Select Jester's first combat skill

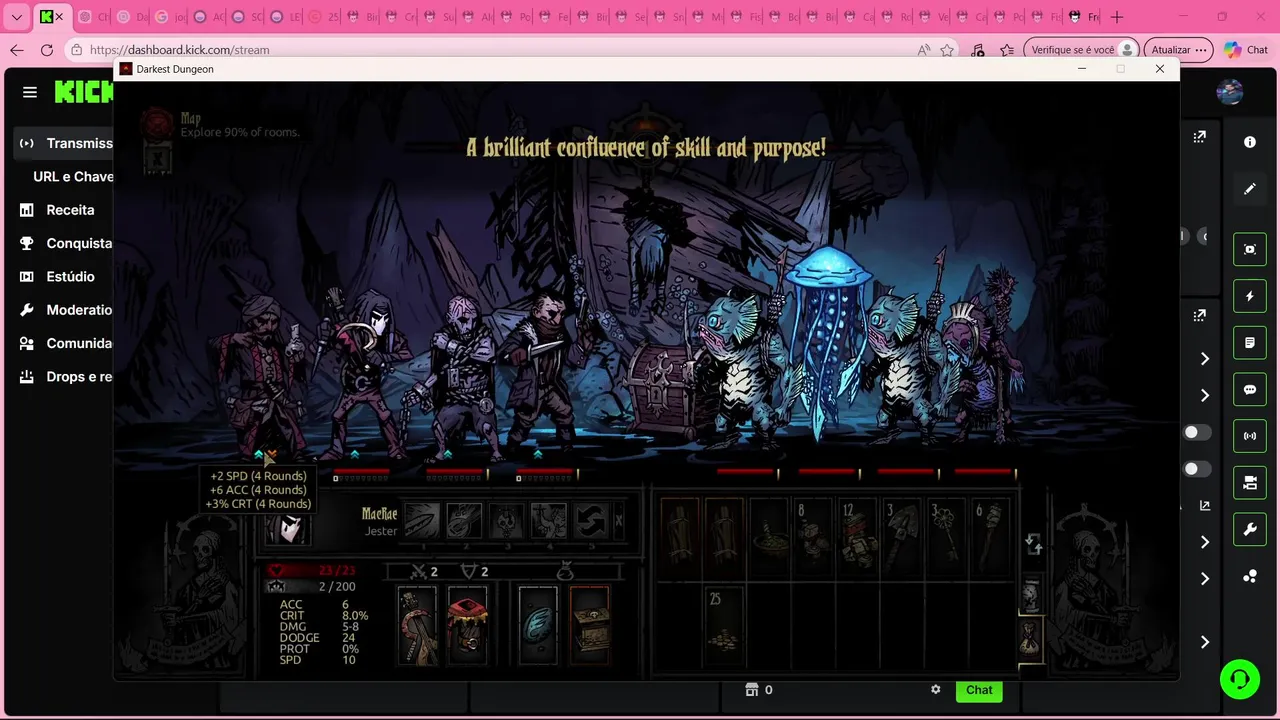tap(422, 521)
